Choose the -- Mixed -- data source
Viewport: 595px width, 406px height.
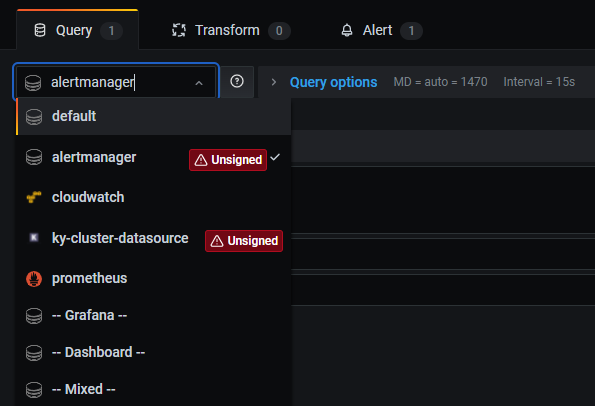pyautogui.click(x=153, y=389)
